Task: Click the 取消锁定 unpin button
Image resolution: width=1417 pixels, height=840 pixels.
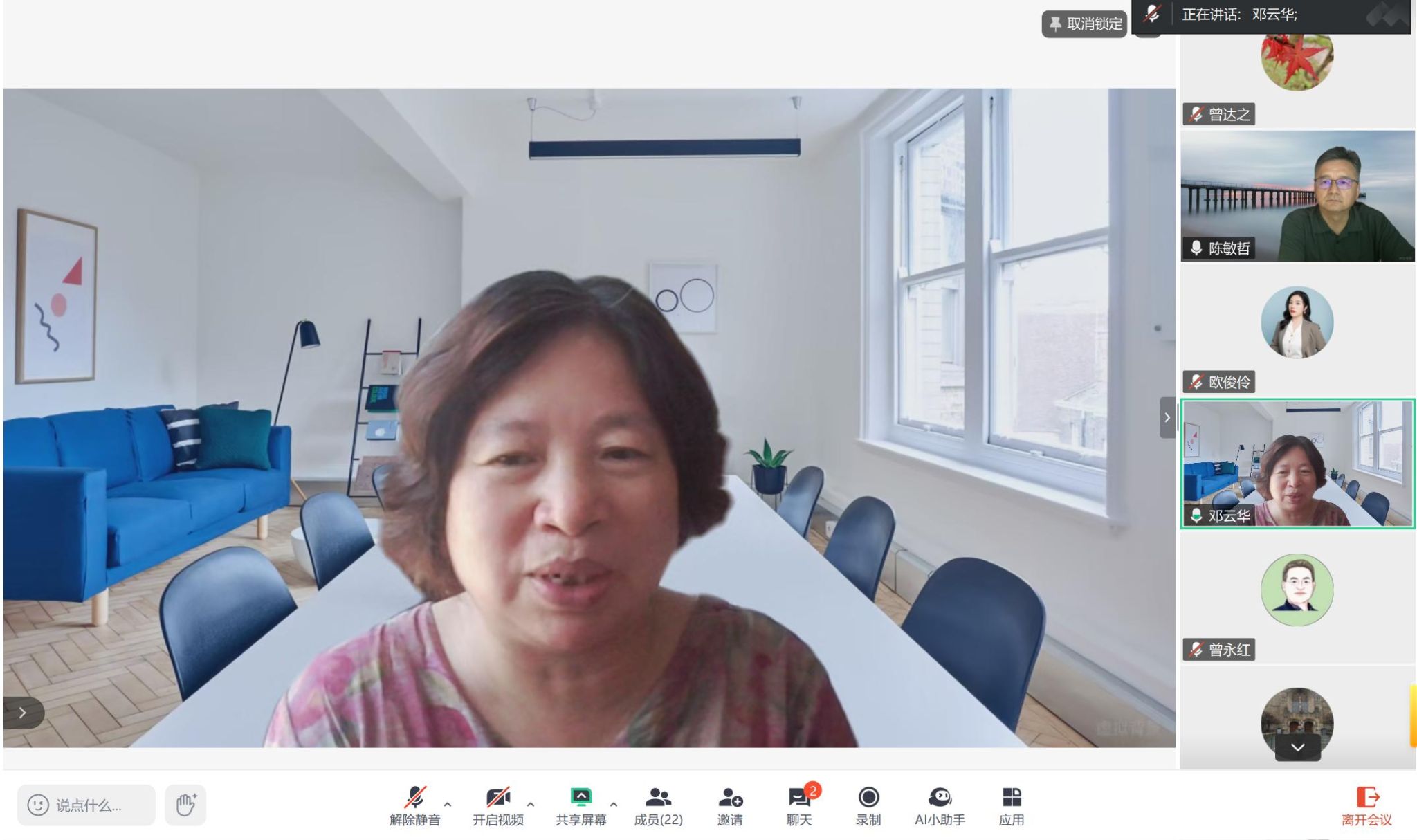Action: pos(1084,24)
